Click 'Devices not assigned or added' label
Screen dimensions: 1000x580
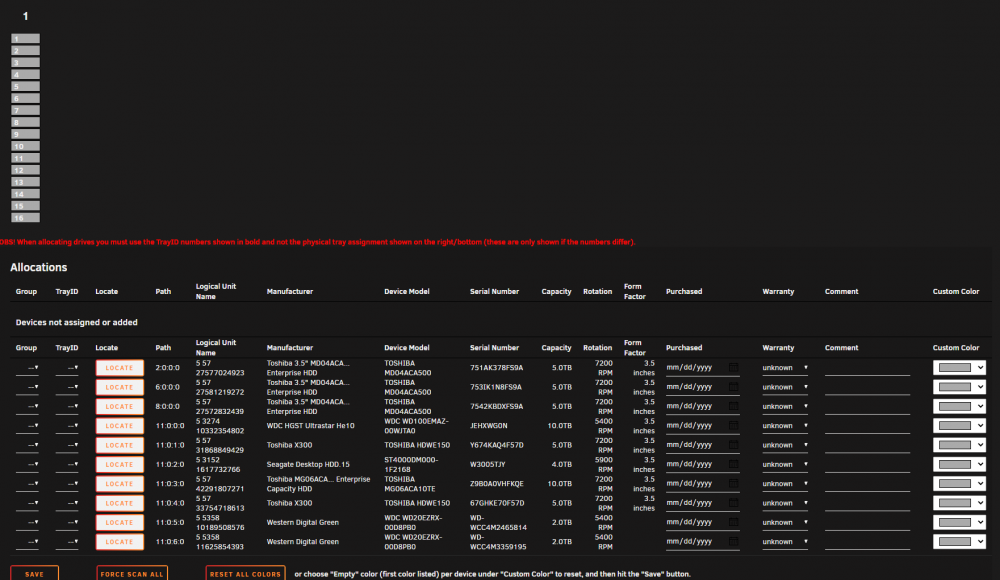coord(77,322)
